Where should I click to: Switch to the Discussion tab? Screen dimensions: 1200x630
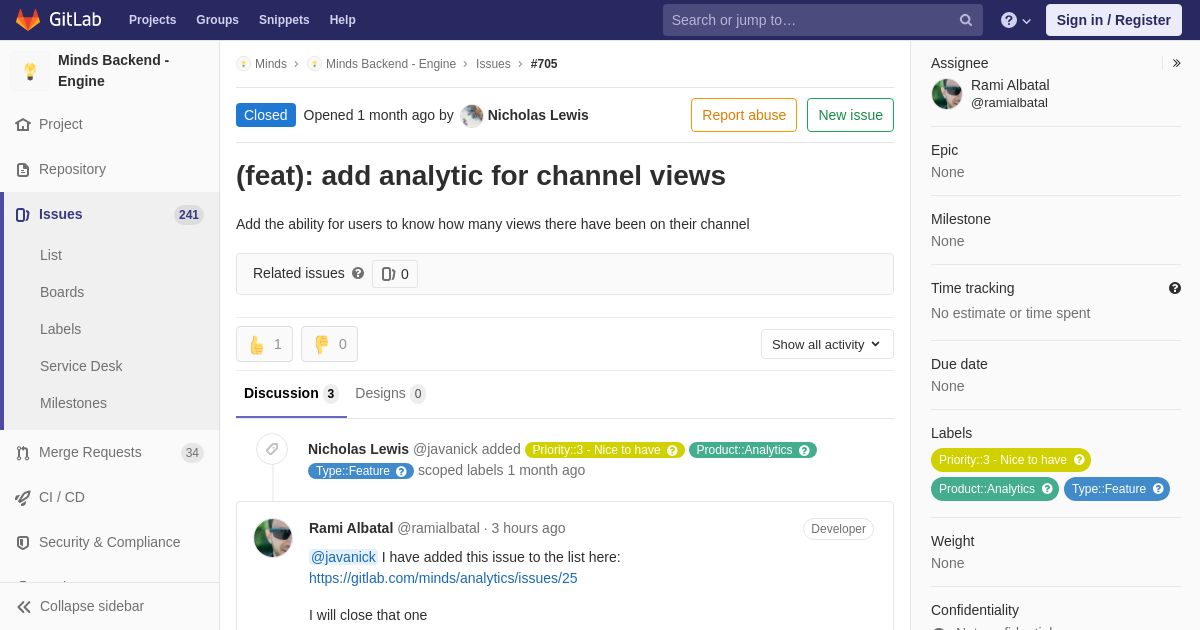(291, 393)
